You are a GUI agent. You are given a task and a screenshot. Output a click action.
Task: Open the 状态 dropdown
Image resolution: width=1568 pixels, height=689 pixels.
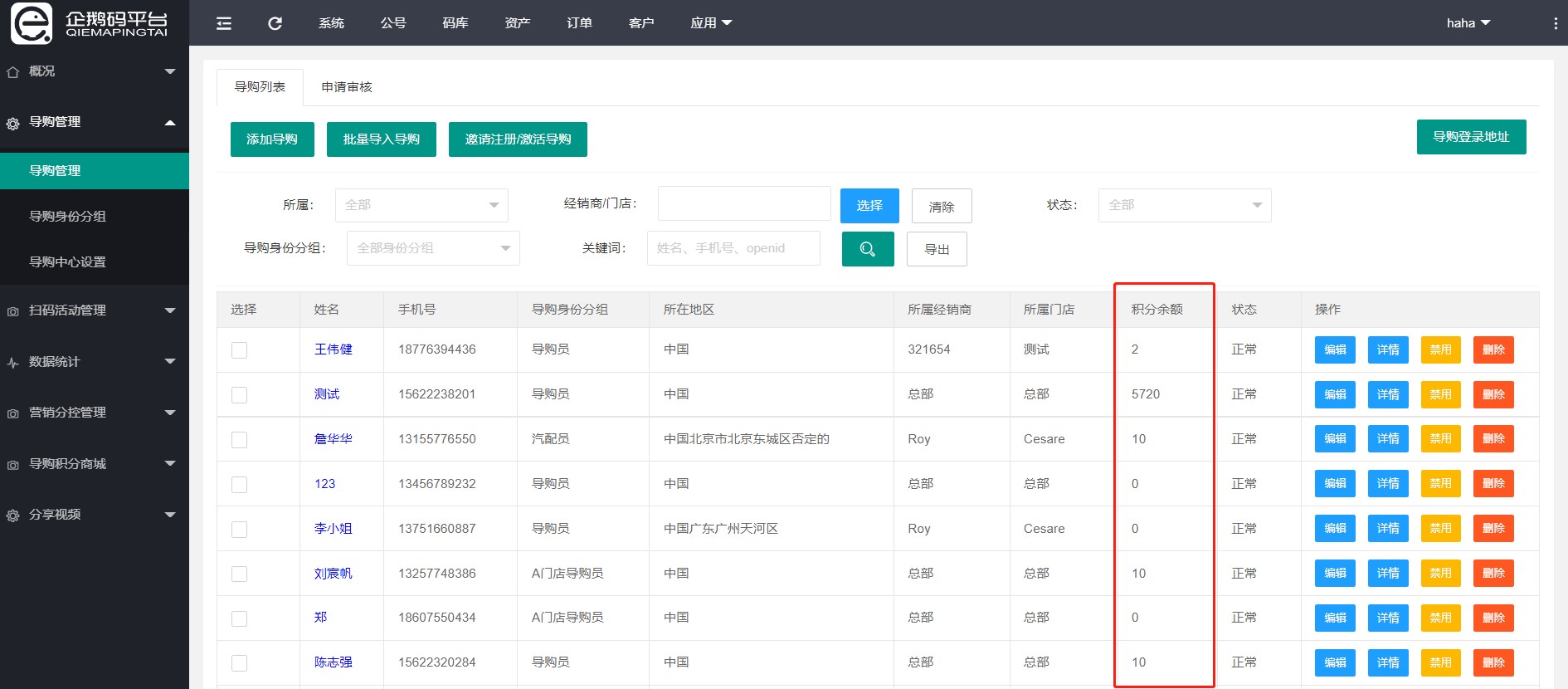click(1185, 205)
